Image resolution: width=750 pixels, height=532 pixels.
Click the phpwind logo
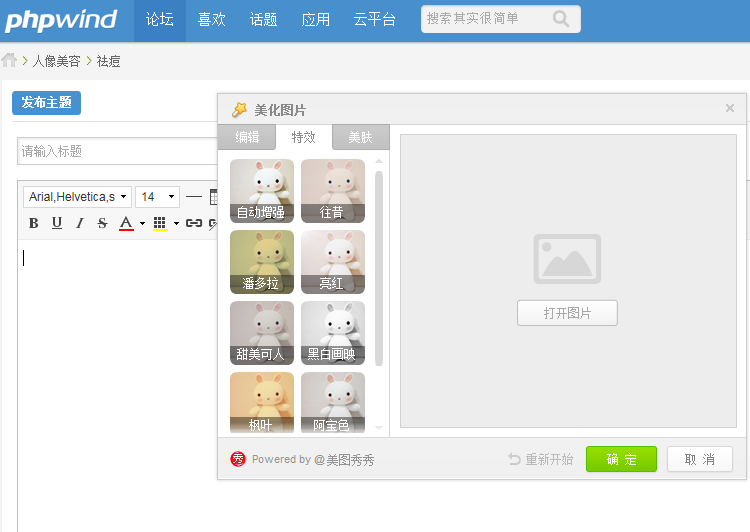pos(60,20)
